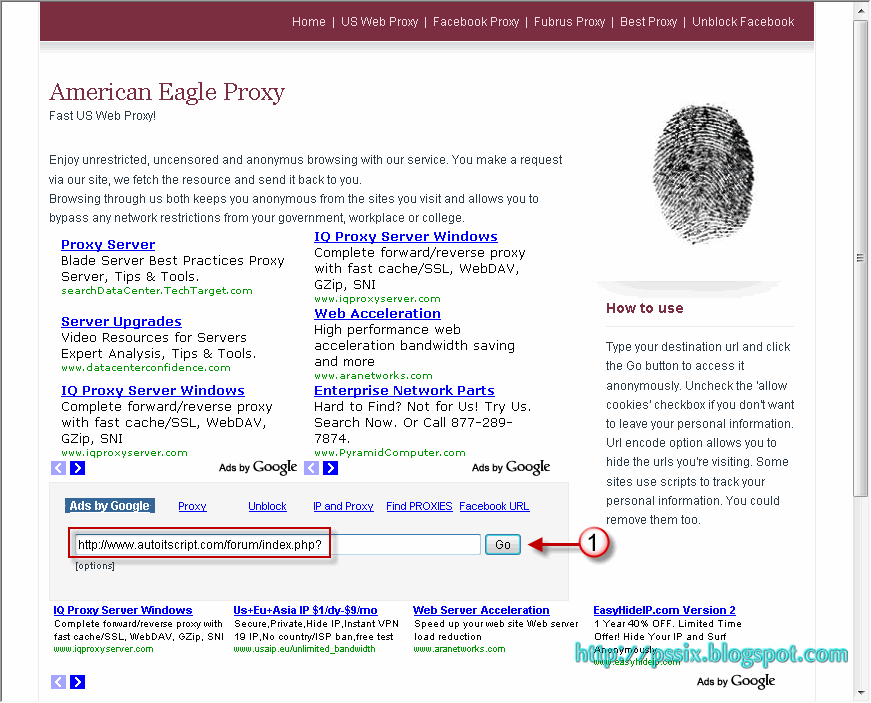Click searchDataCenter.TechTarget.com URL text
871x703 pixels.
pos(157,290)
